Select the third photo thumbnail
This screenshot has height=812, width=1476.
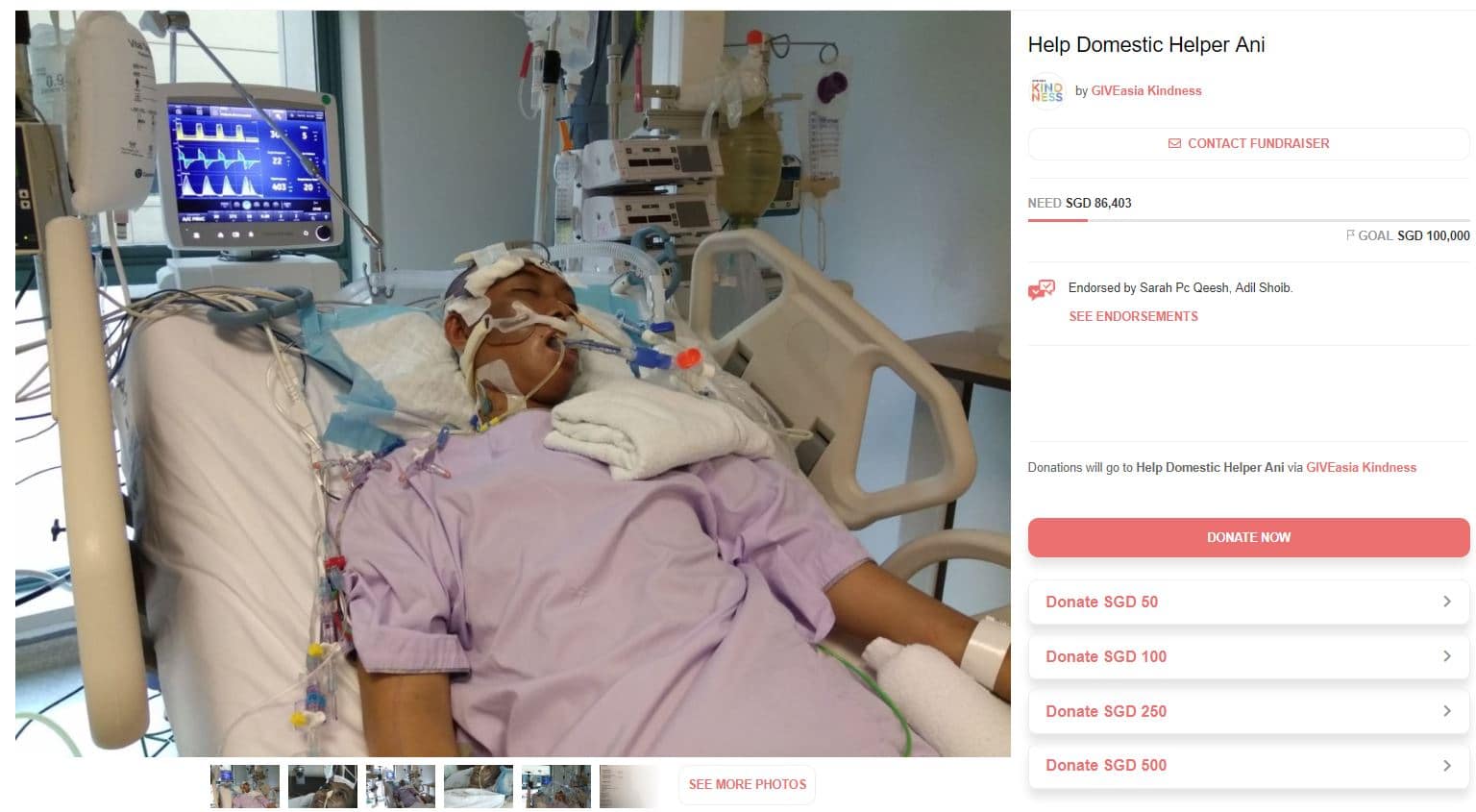click(401, 786)
